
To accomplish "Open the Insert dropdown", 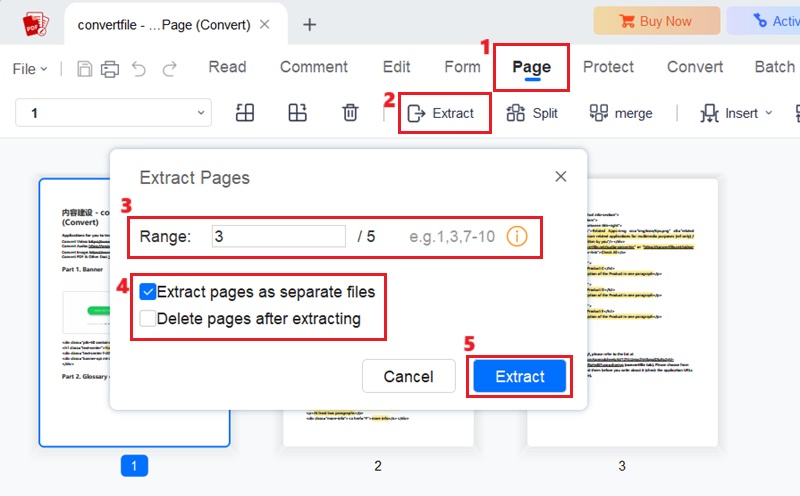I will coord(736,113).
